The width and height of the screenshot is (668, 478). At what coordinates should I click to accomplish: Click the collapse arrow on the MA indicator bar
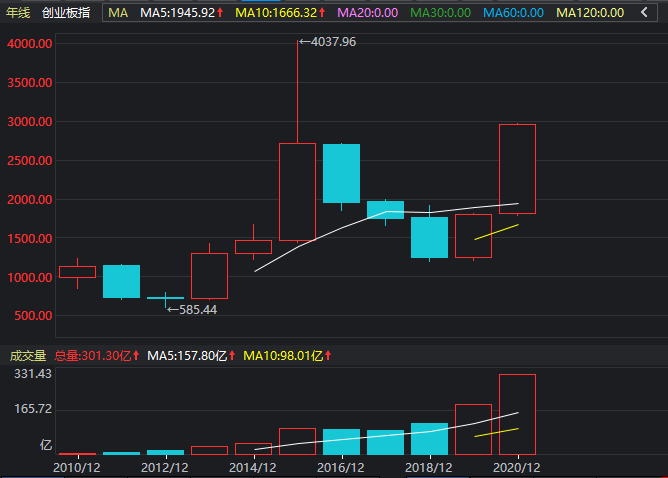644,12
